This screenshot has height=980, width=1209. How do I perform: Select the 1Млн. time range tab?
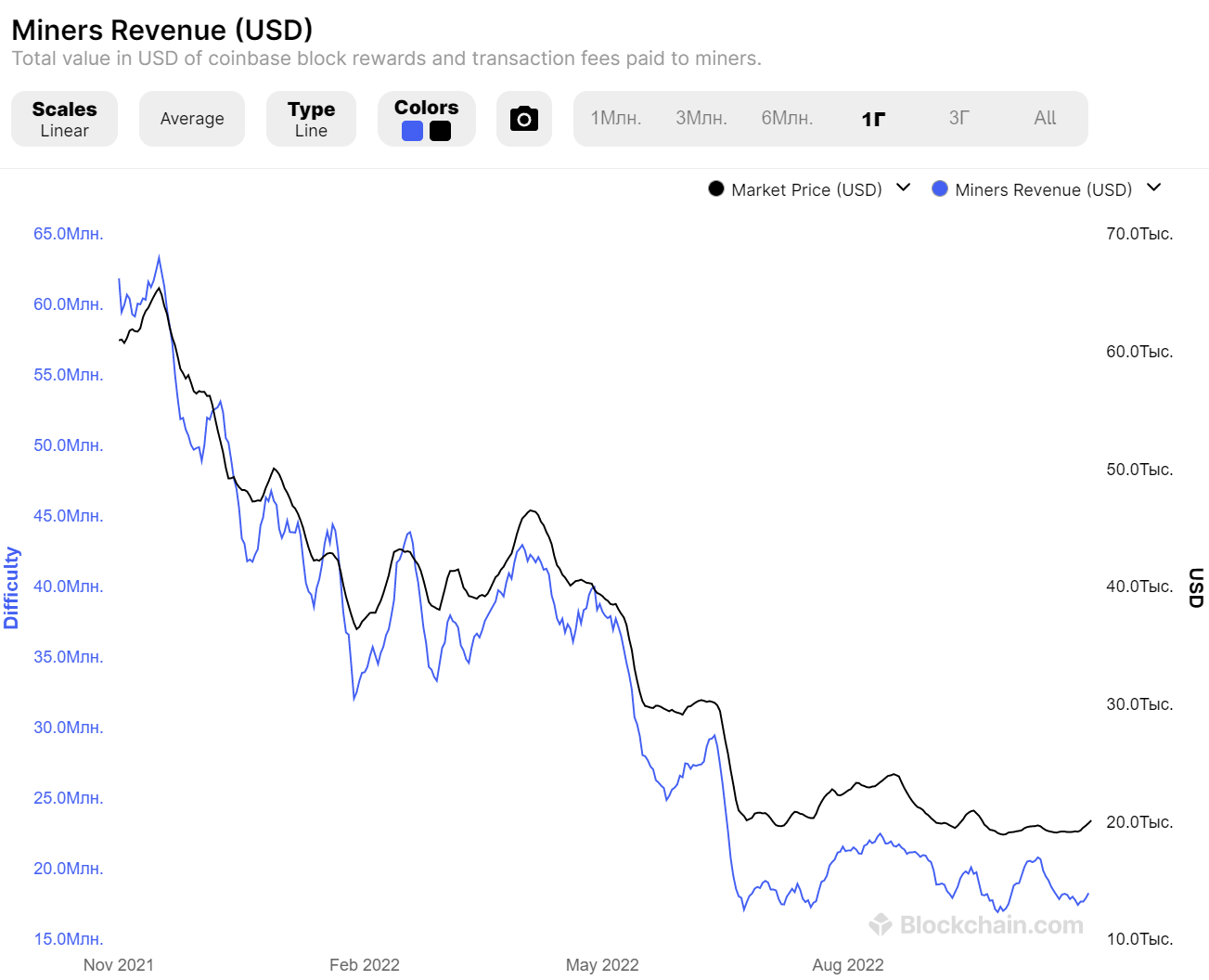click(616, 118)
